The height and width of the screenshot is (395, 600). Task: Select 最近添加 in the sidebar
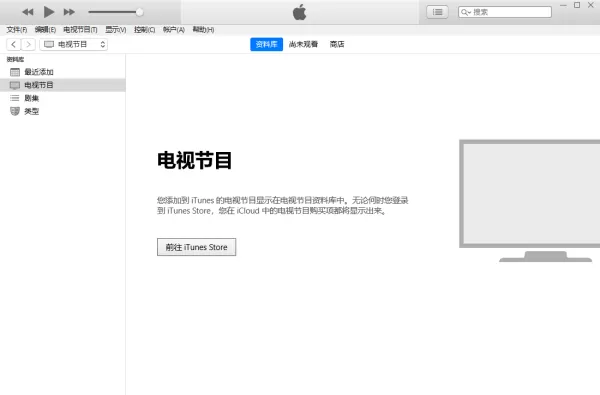coord(63,72)
